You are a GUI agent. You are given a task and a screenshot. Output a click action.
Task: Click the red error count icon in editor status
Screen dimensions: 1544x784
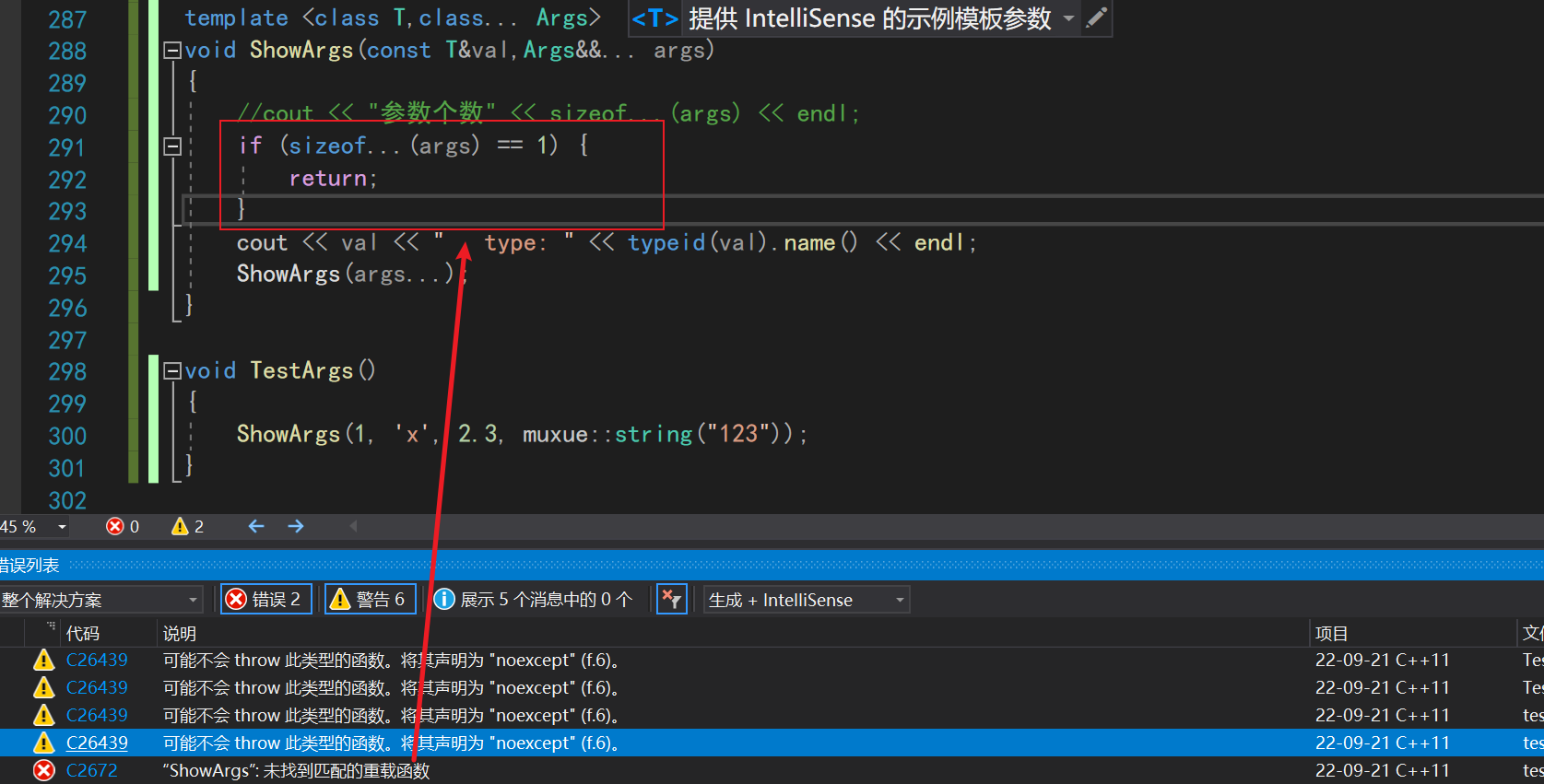(115, 526)
